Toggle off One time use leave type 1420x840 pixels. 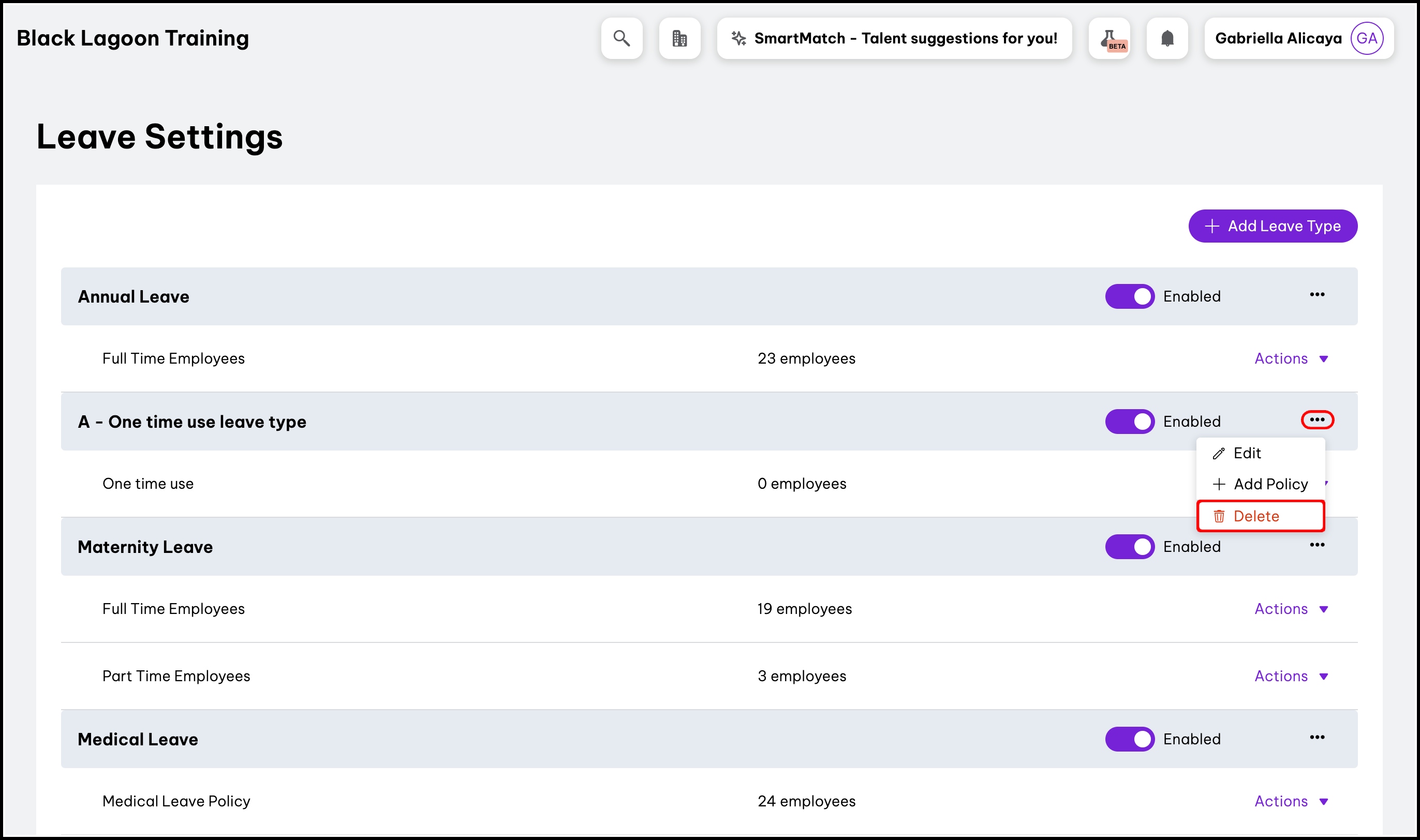(x=1129, y=421)
